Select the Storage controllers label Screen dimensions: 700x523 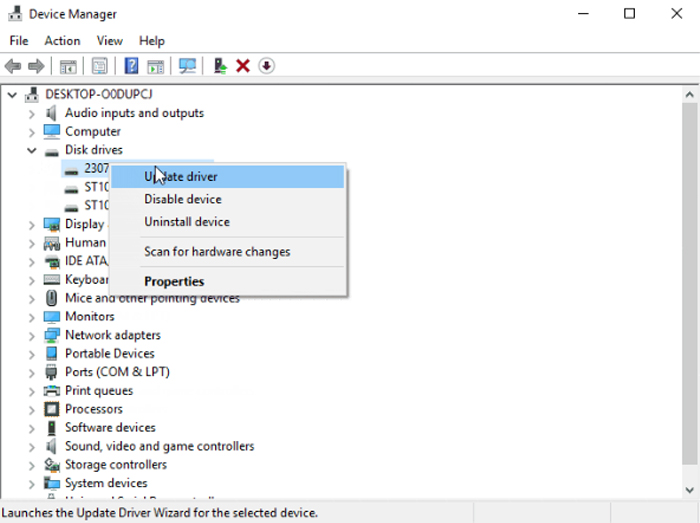pyautogui.click(x=116, y=465)
